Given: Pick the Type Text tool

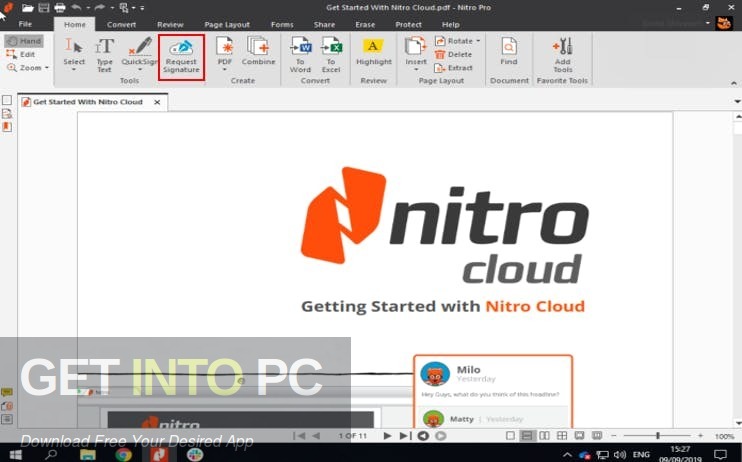Looking at the screenshot, I should coord(104,55).
